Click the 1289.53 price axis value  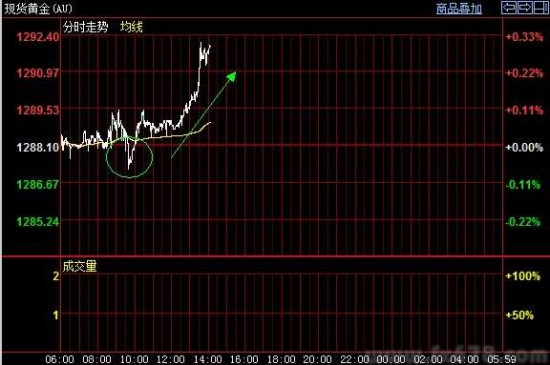click(x=38, y=110)
